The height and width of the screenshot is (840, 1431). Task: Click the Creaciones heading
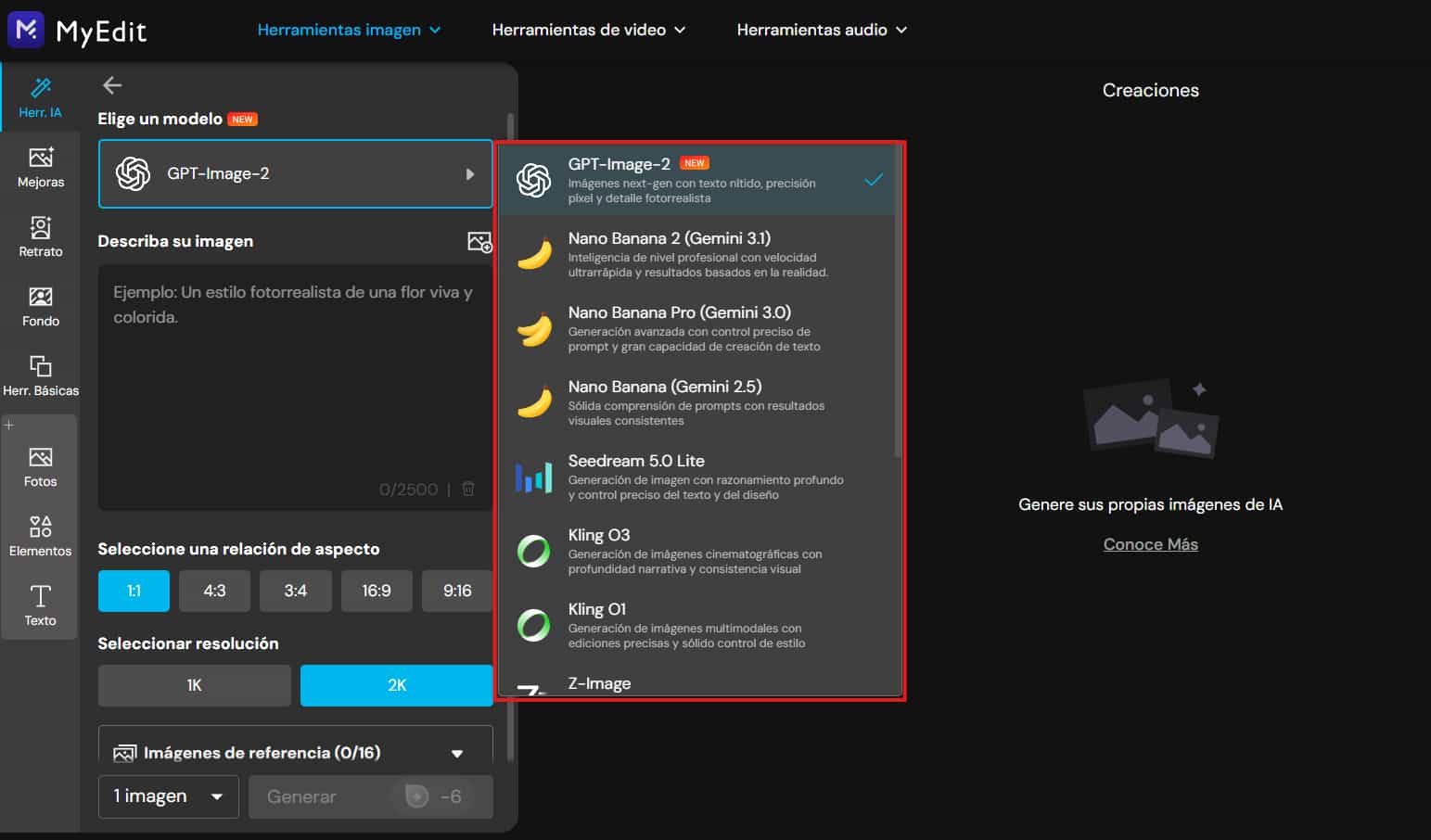(x=1150, y=90)
